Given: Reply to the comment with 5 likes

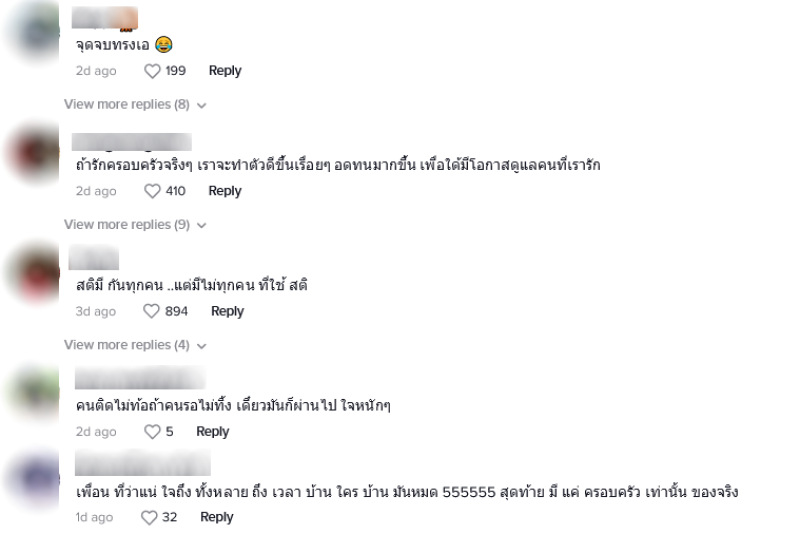Looking at the screenshot, I should click(x=213, y=431).
